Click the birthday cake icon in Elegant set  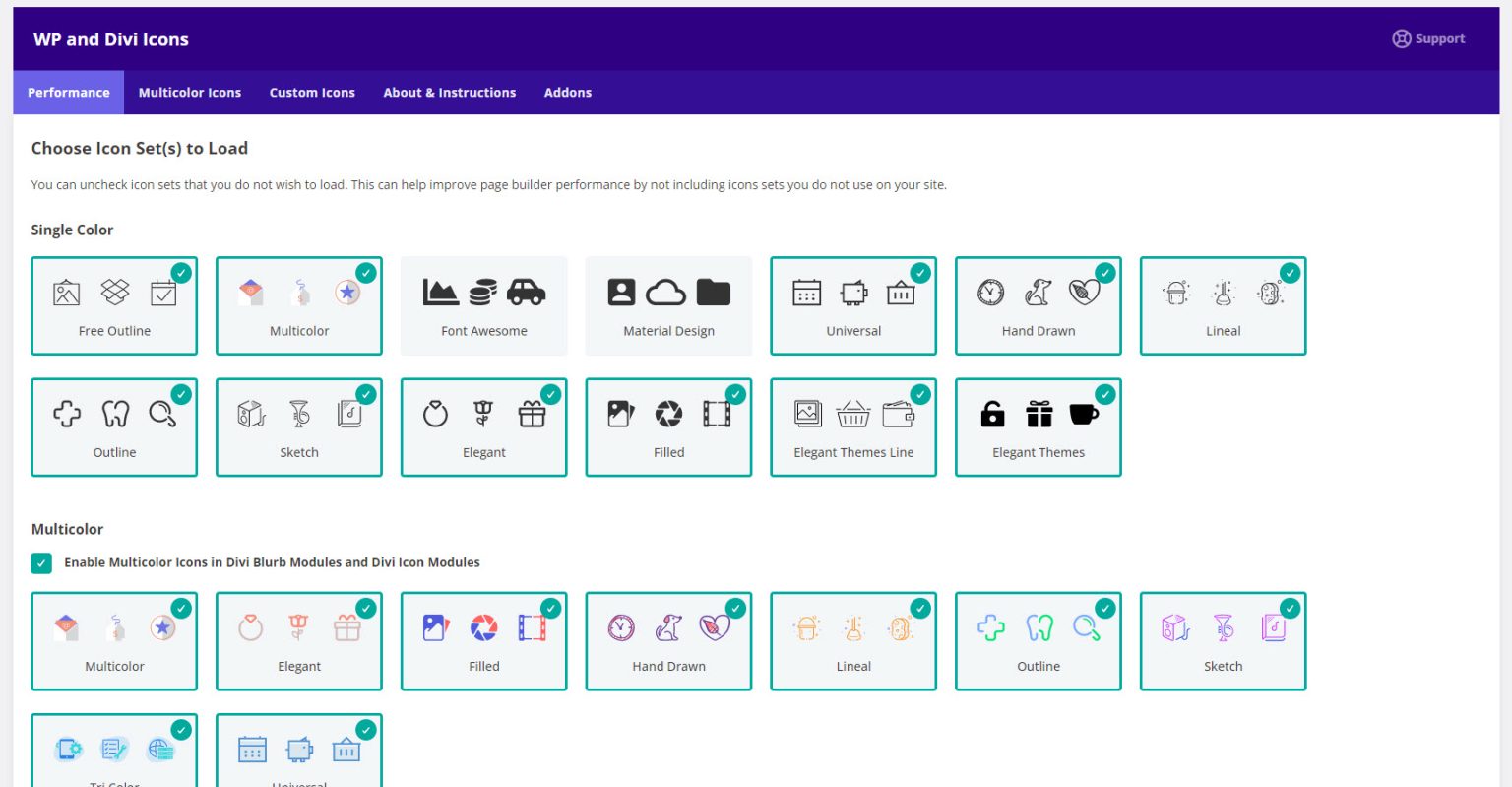click(532, 414)
